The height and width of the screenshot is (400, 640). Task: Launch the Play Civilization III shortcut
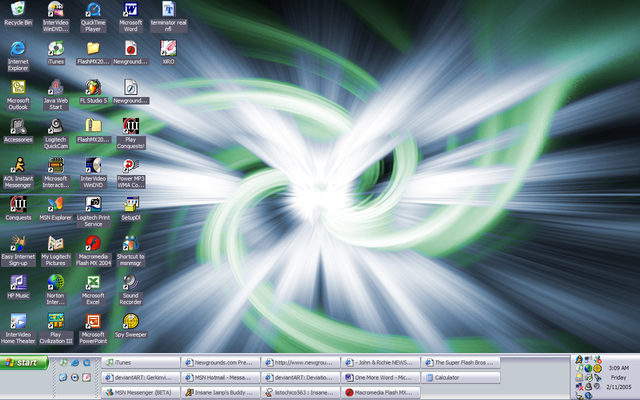point(56,329)
